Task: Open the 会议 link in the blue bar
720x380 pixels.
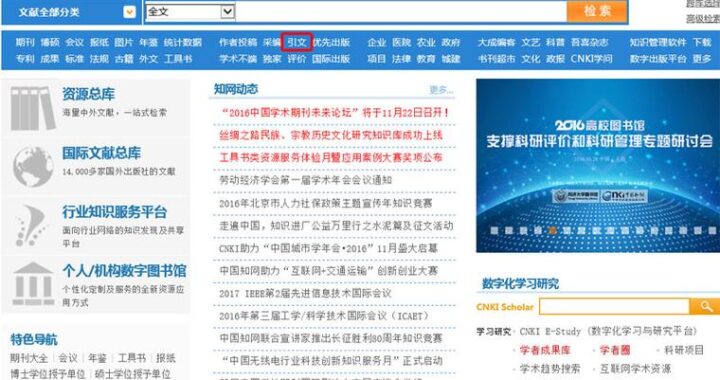Action: (x=74, y=43)
